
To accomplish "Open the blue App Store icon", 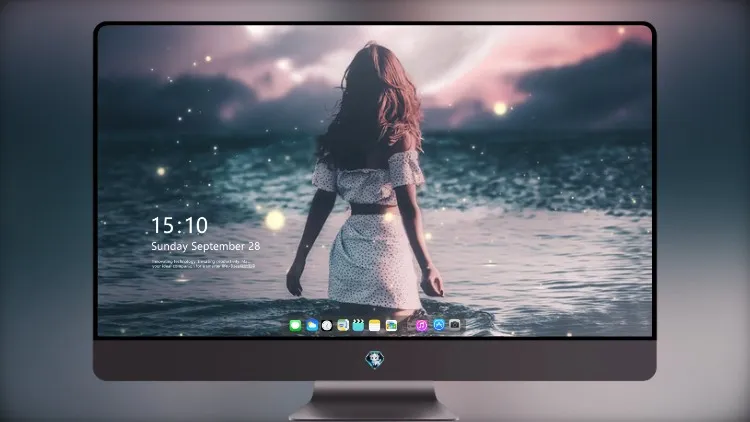I will [439, 325].
